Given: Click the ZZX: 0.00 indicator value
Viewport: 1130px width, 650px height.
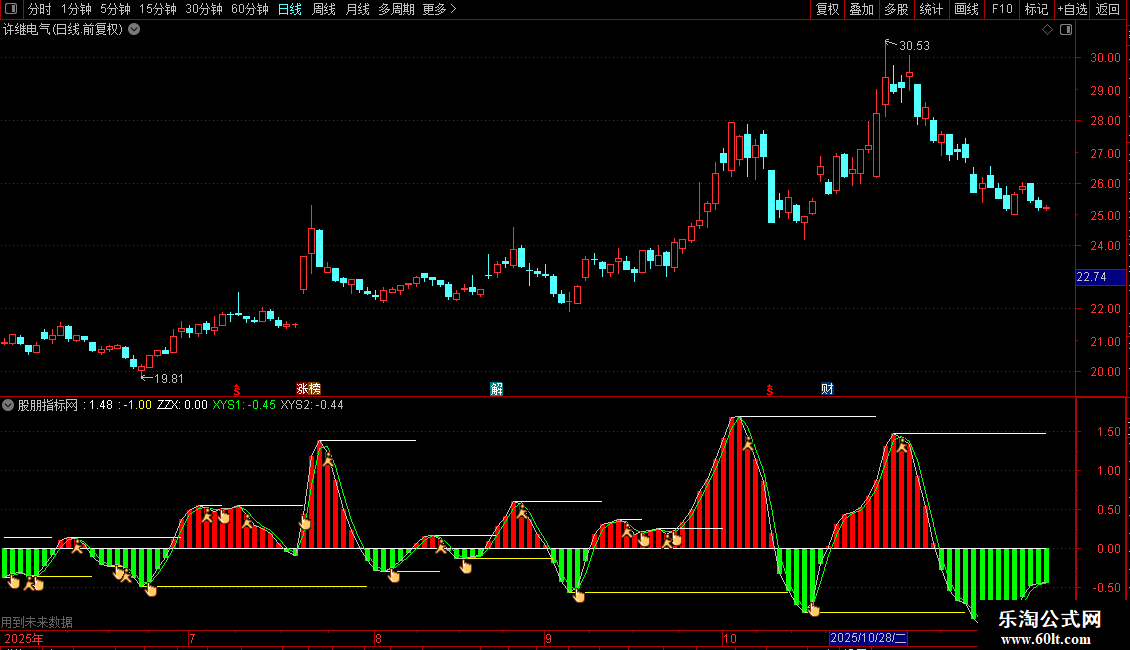Looking at the screenshot, I should 182,405.
